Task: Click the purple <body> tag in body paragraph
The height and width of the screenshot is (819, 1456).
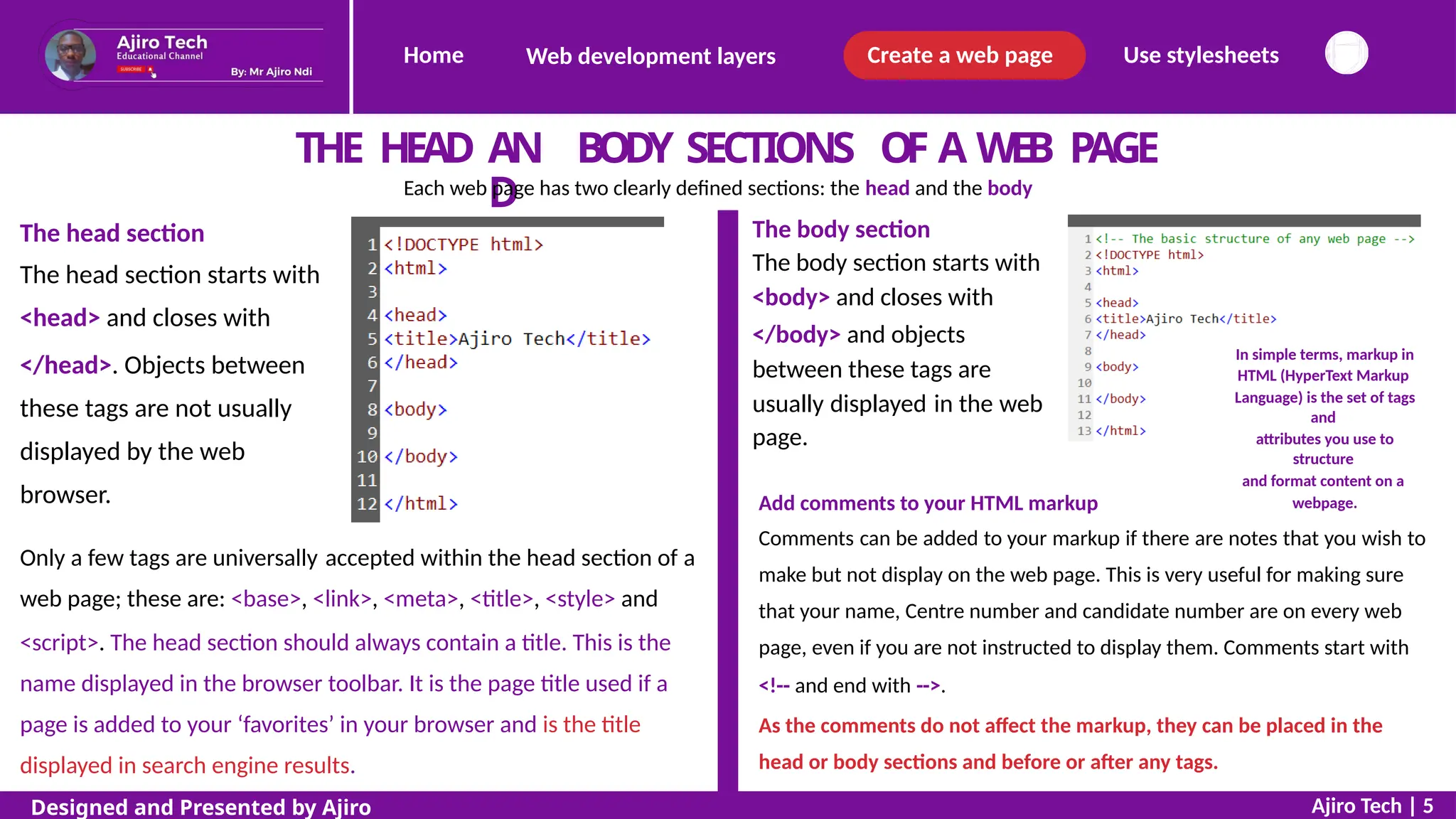Action: click(x=791, y=297)
